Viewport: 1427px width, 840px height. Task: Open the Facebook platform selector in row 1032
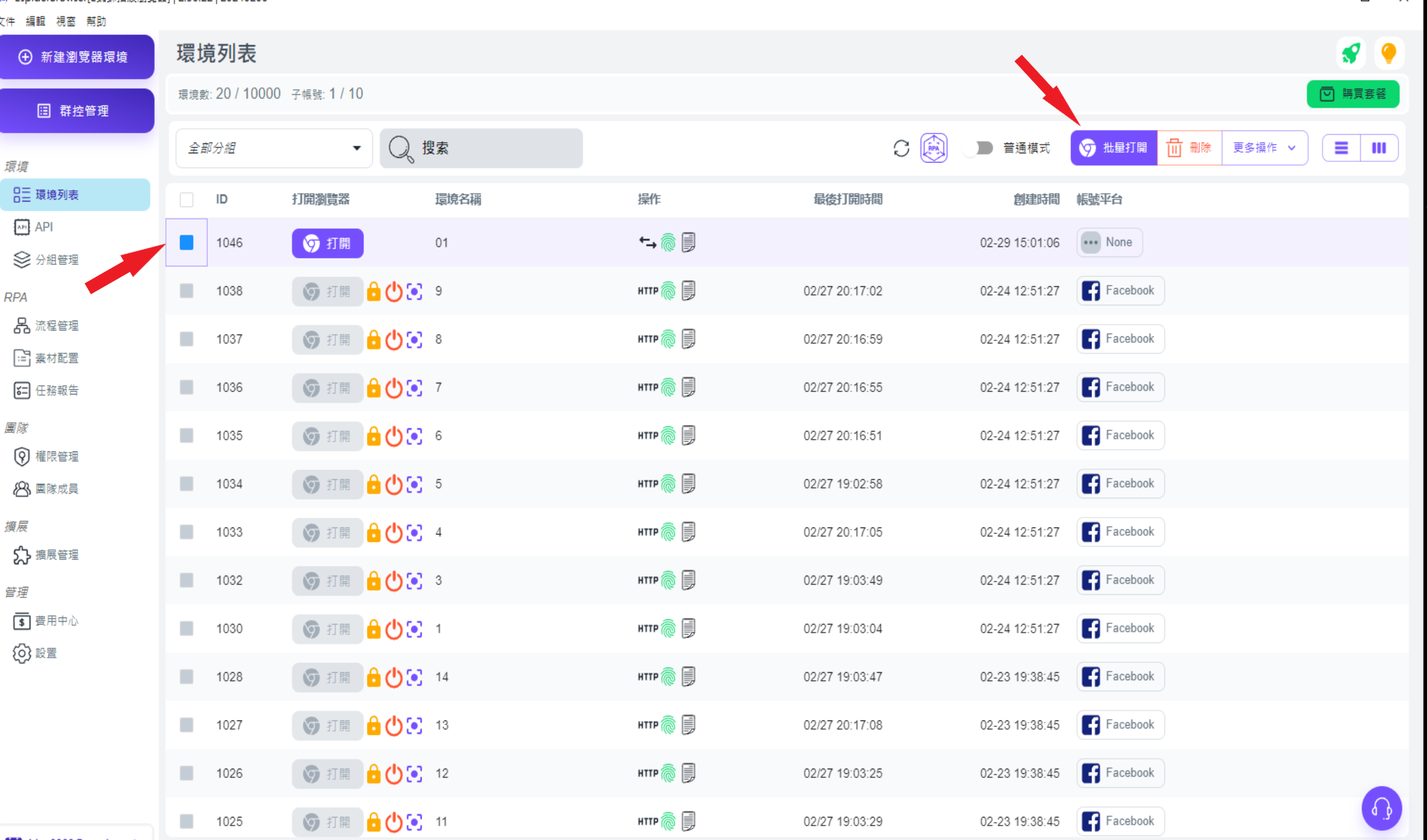pos(1120,580)
